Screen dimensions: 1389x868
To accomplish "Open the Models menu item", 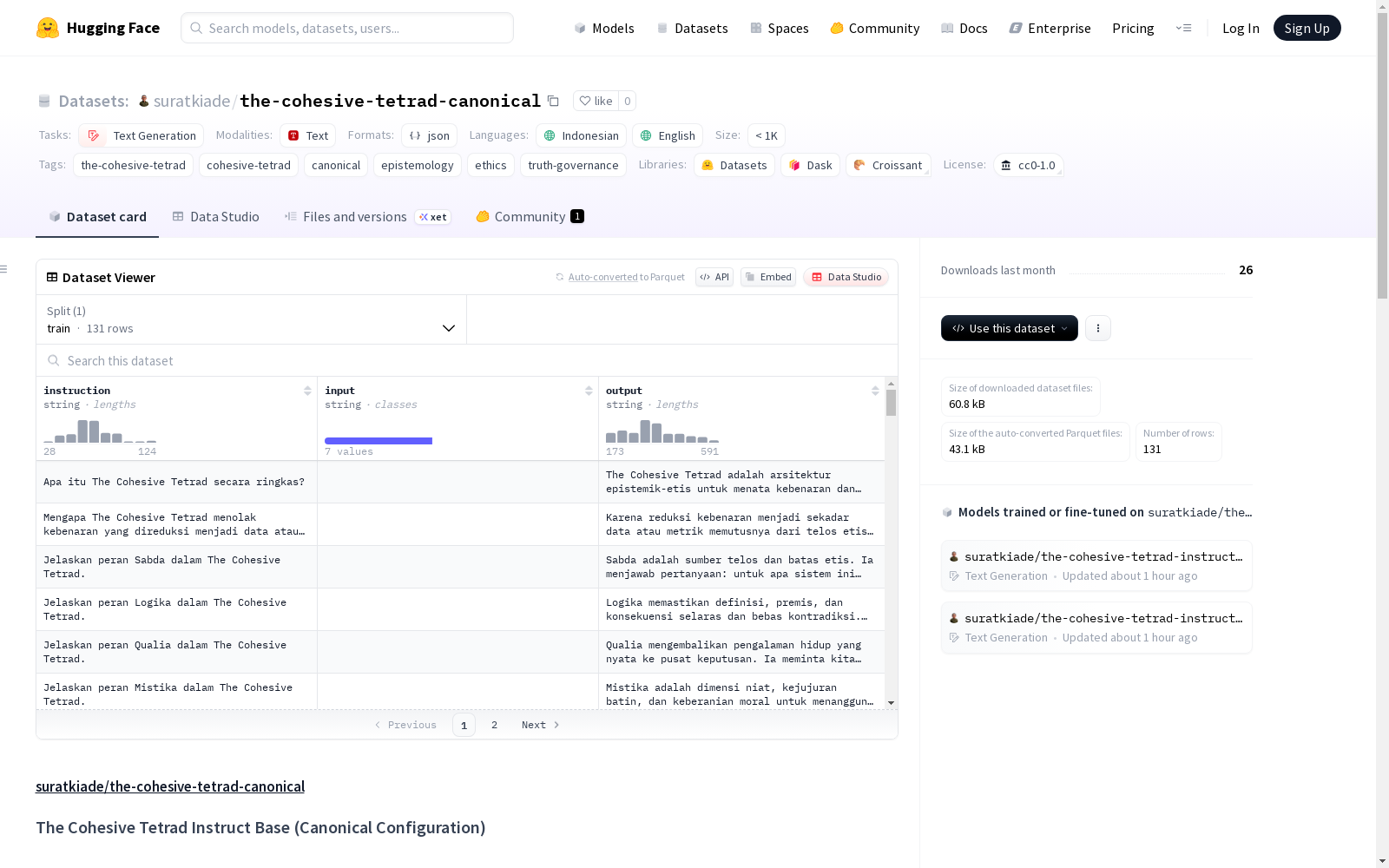I will pos(604,28).
